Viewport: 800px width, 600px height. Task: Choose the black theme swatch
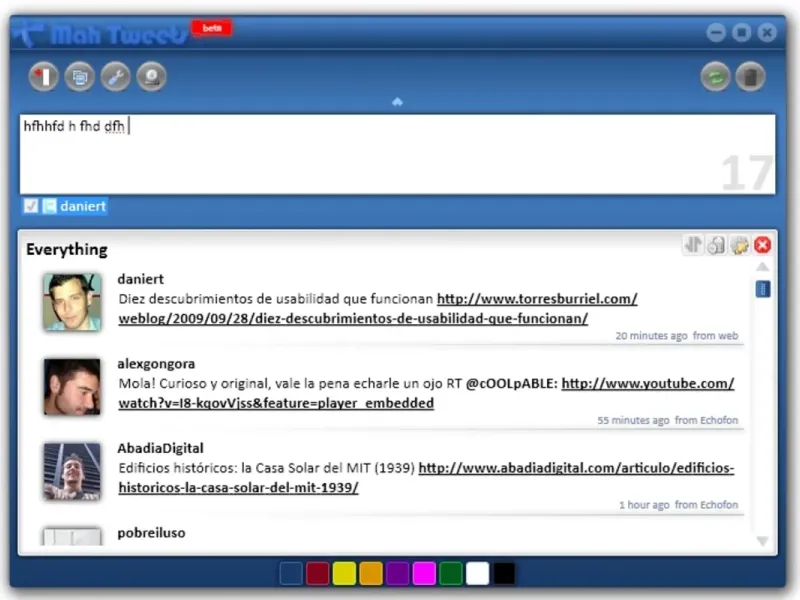(x=504, y=573)
